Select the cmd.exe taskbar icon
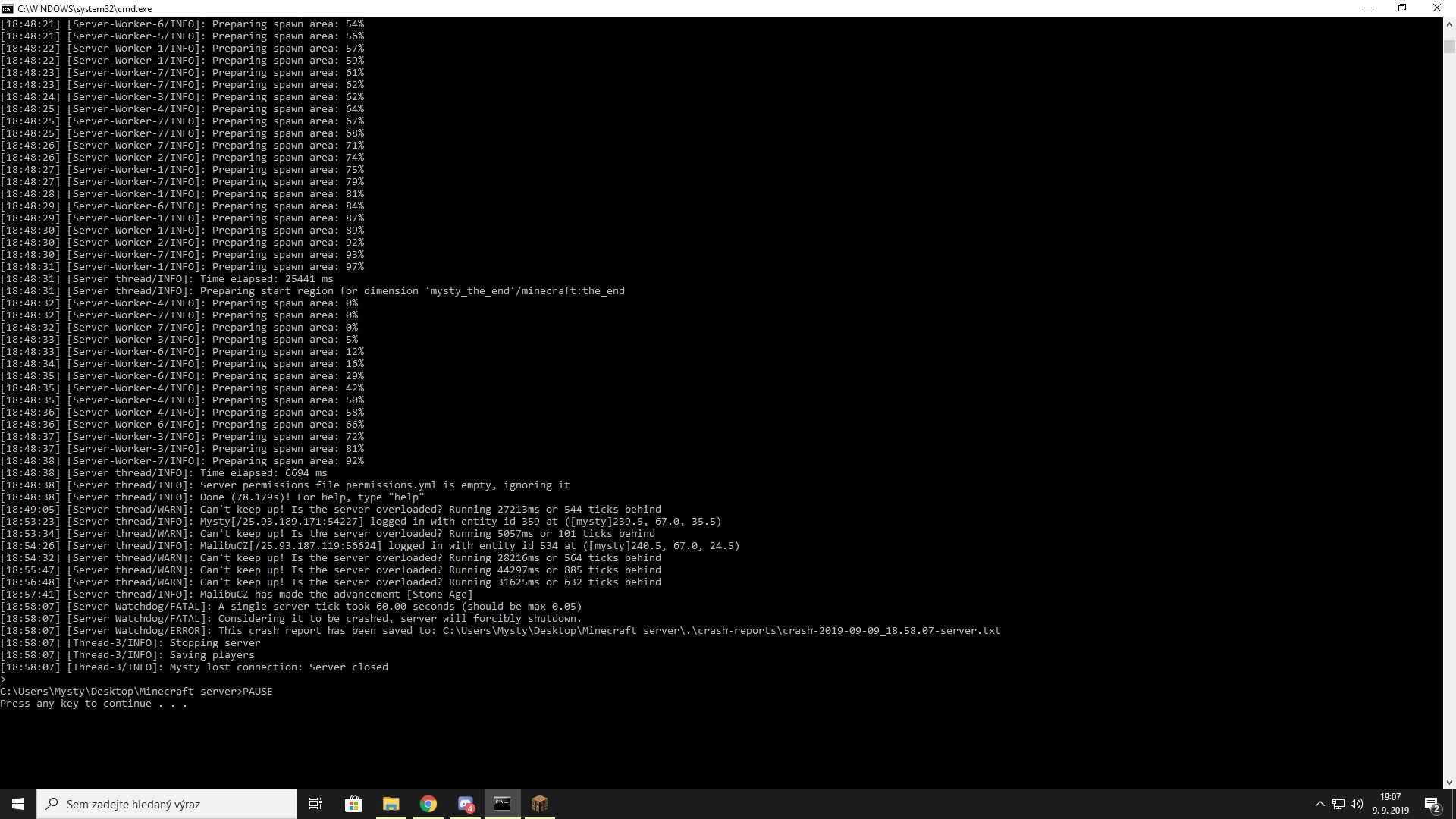Screen dimensions: 1456x819 coord(502,804)
